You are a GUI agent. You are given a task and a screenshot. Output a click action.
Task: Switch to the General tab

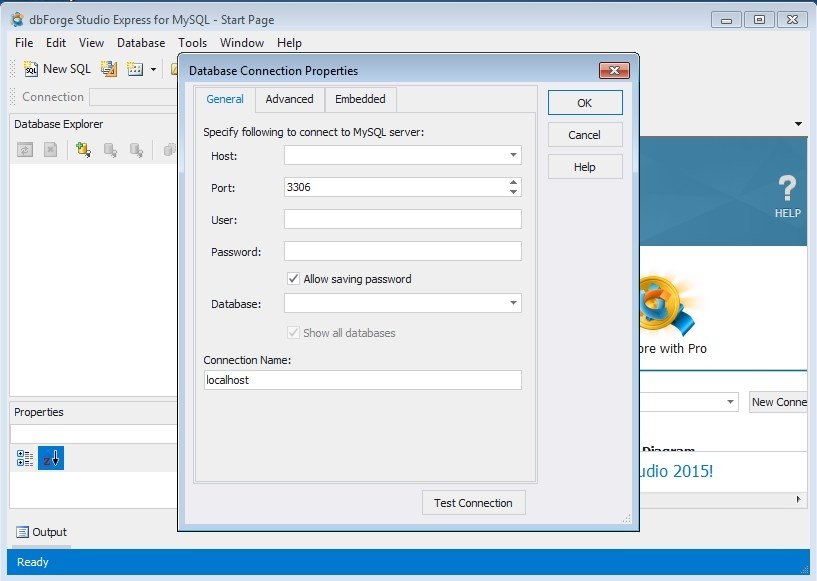pos(225,99)
